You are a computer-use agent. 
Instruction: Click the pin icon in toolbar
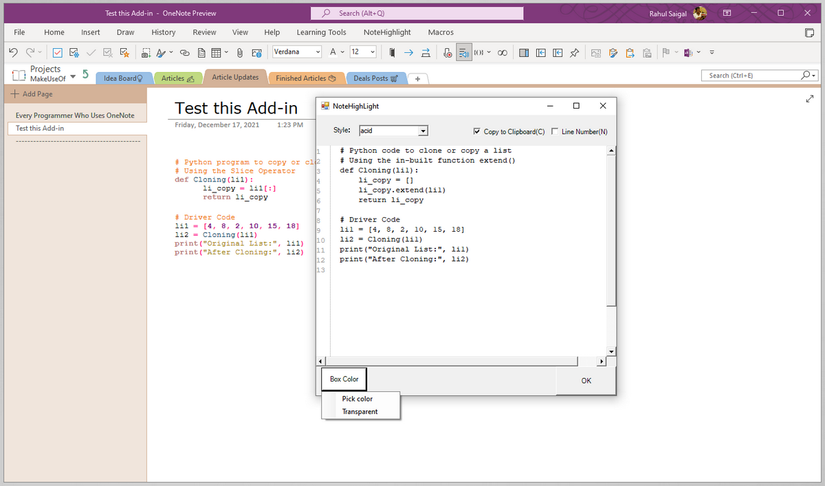573,52
